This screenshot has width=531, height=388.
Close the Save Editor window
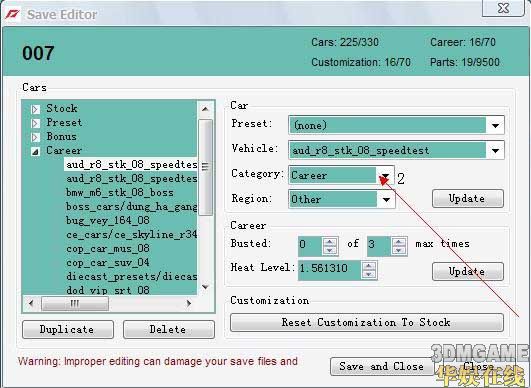[x=504, y=7]
